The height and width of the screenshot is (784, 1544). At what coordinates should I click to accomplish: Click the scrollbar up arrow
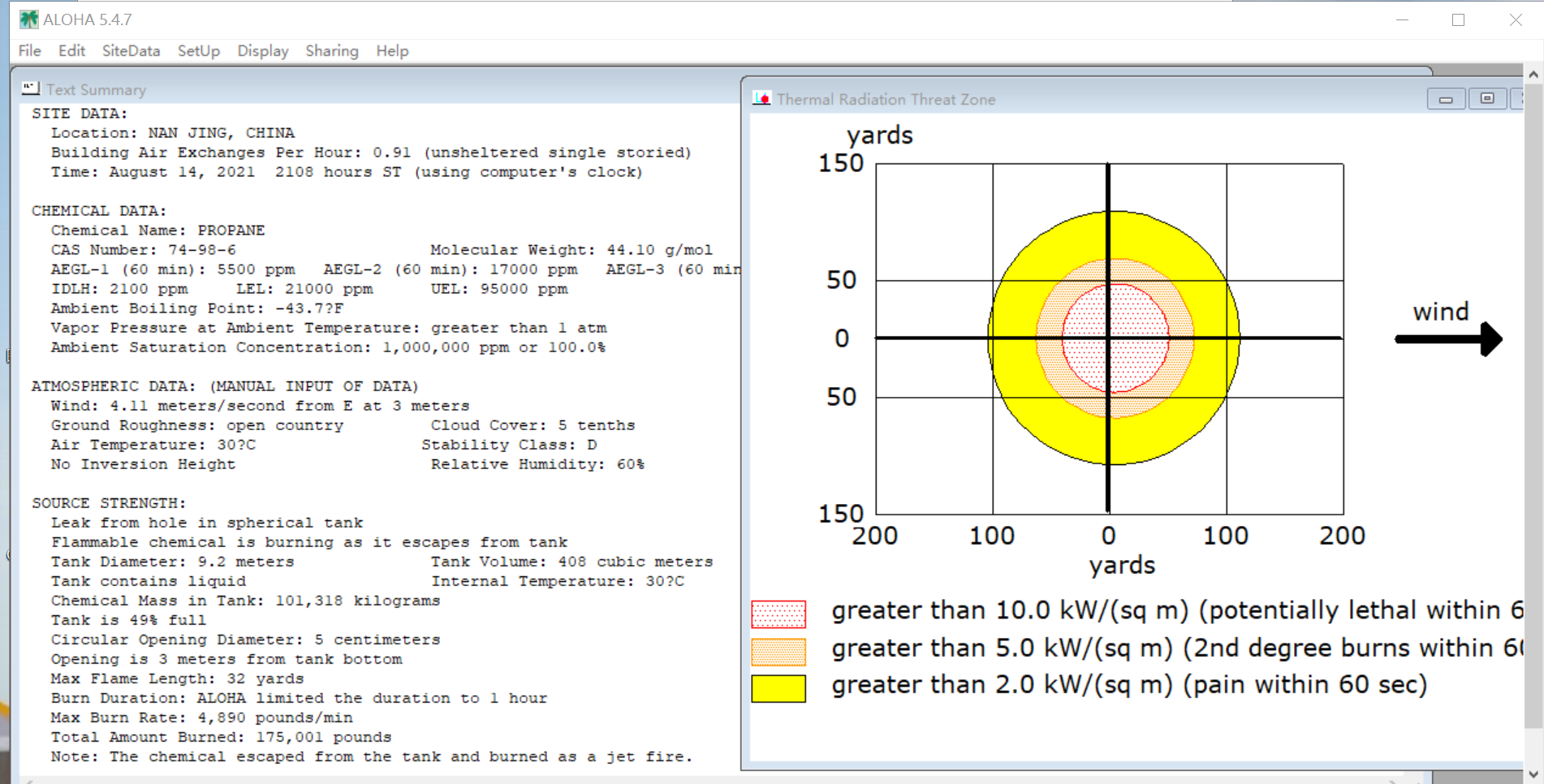[x=1533, y=74]
